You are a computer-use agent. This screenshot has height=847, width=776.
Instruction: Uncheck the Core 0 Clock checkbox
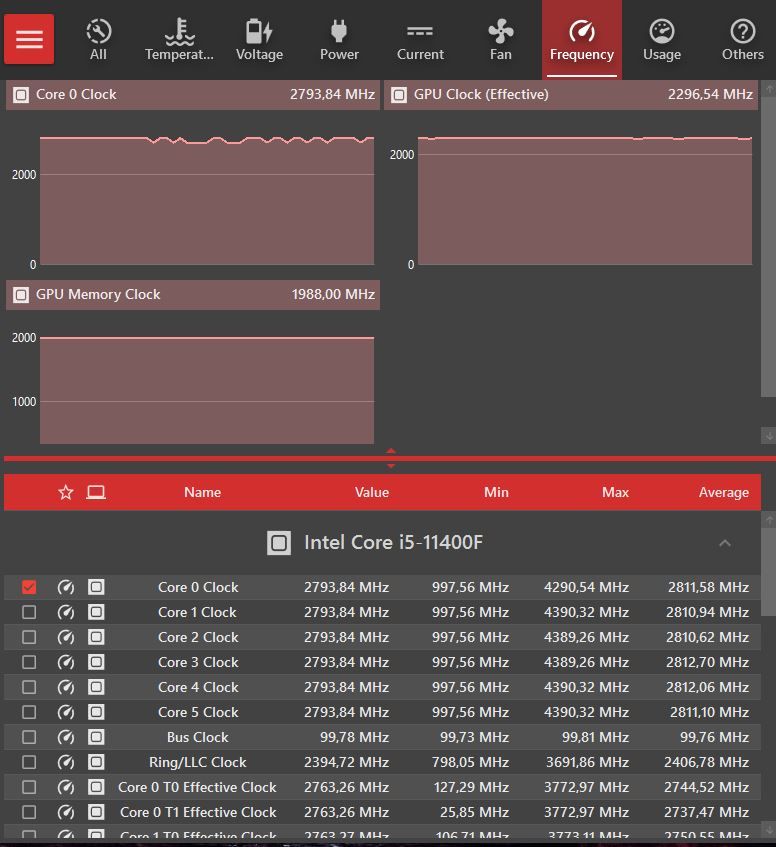[x=29, y=587]
